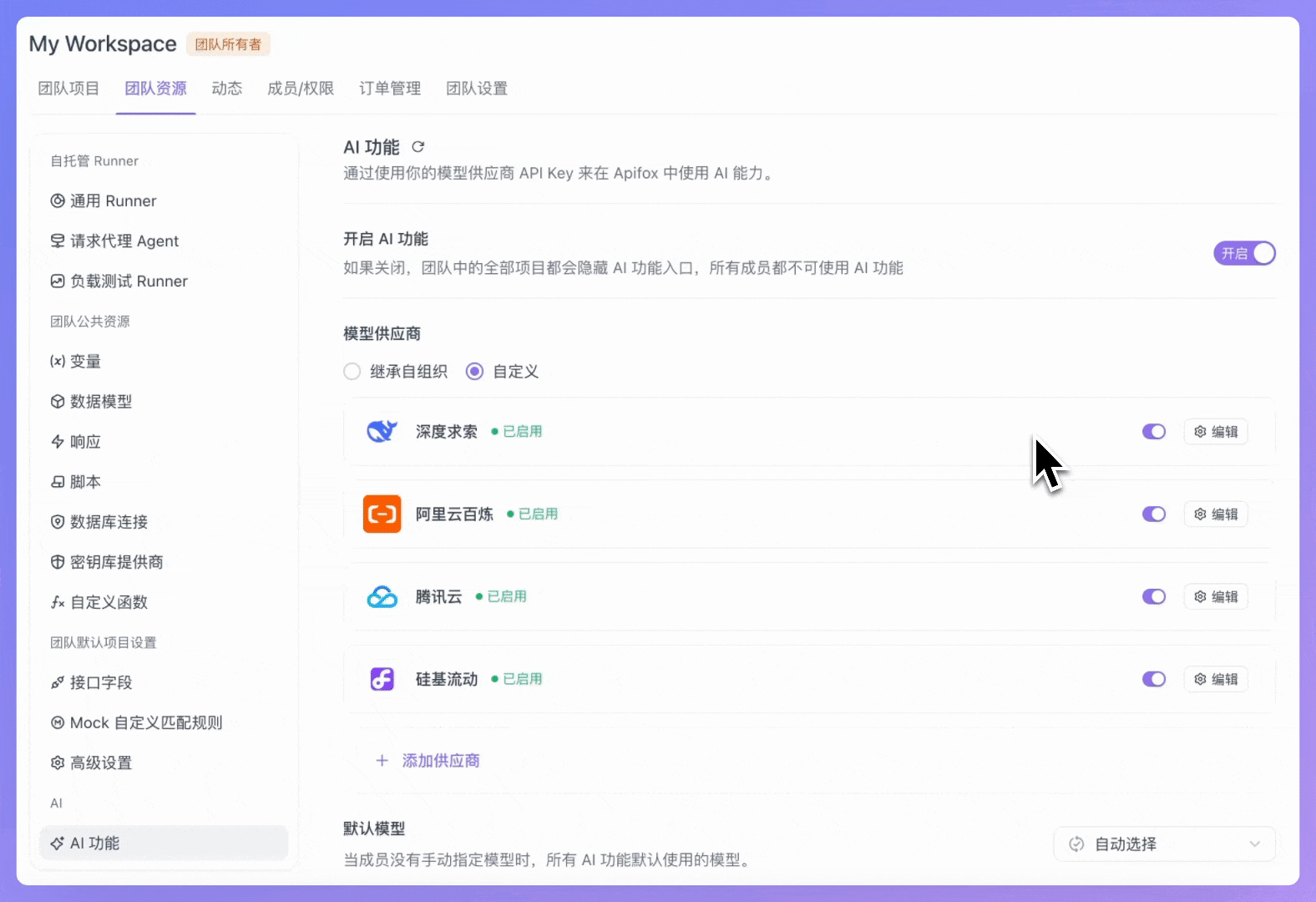
Task: Open the 自动选择 default model dropdown
Action: [1164, 844]
